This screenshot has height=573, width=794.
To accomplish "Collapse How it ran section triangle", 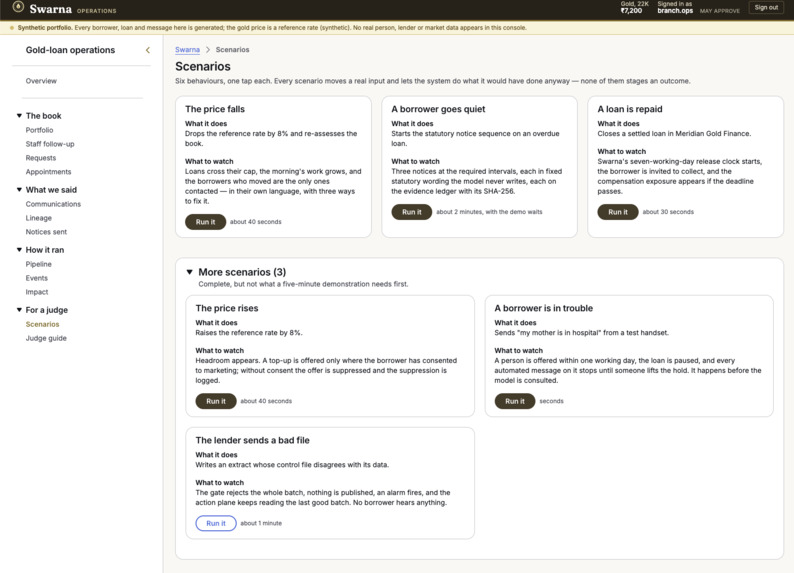I will point(19,250).
